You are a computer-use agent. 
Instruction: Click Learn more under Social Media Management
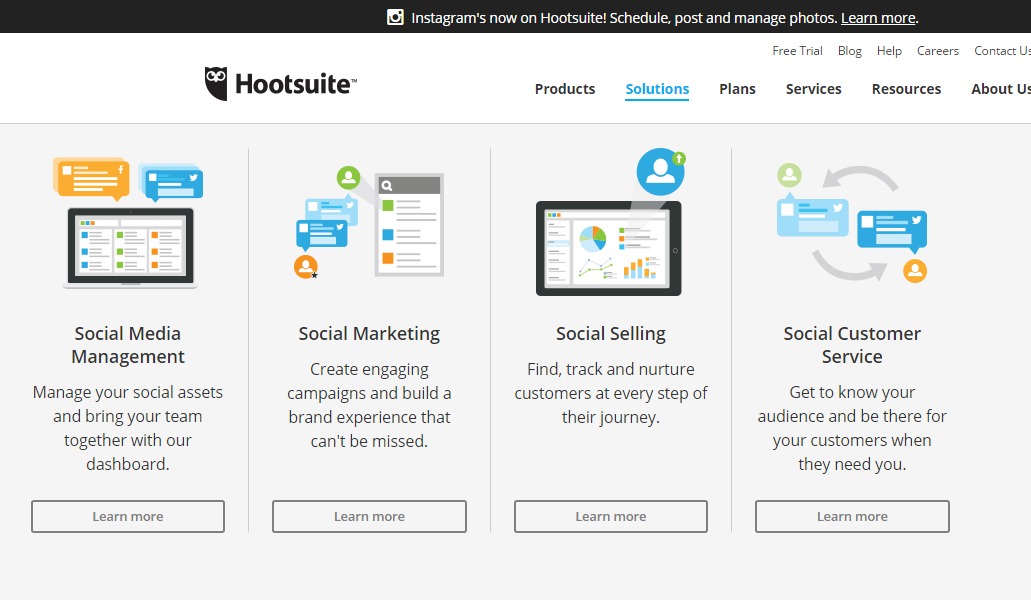128,516
